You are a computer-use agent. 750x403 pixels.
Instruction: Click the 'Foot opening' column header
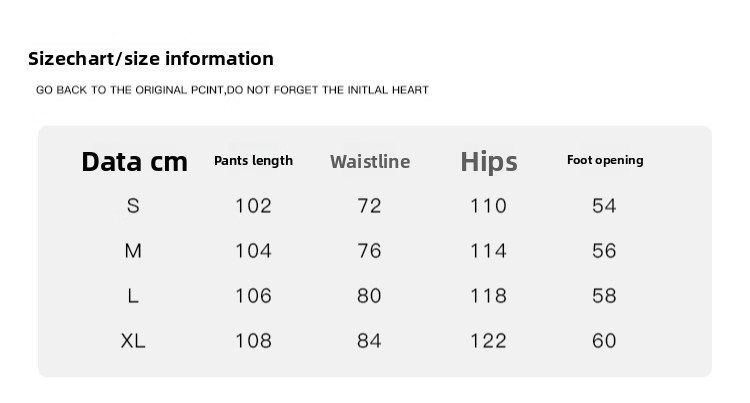pyautogui.click(x=605, y=160)
